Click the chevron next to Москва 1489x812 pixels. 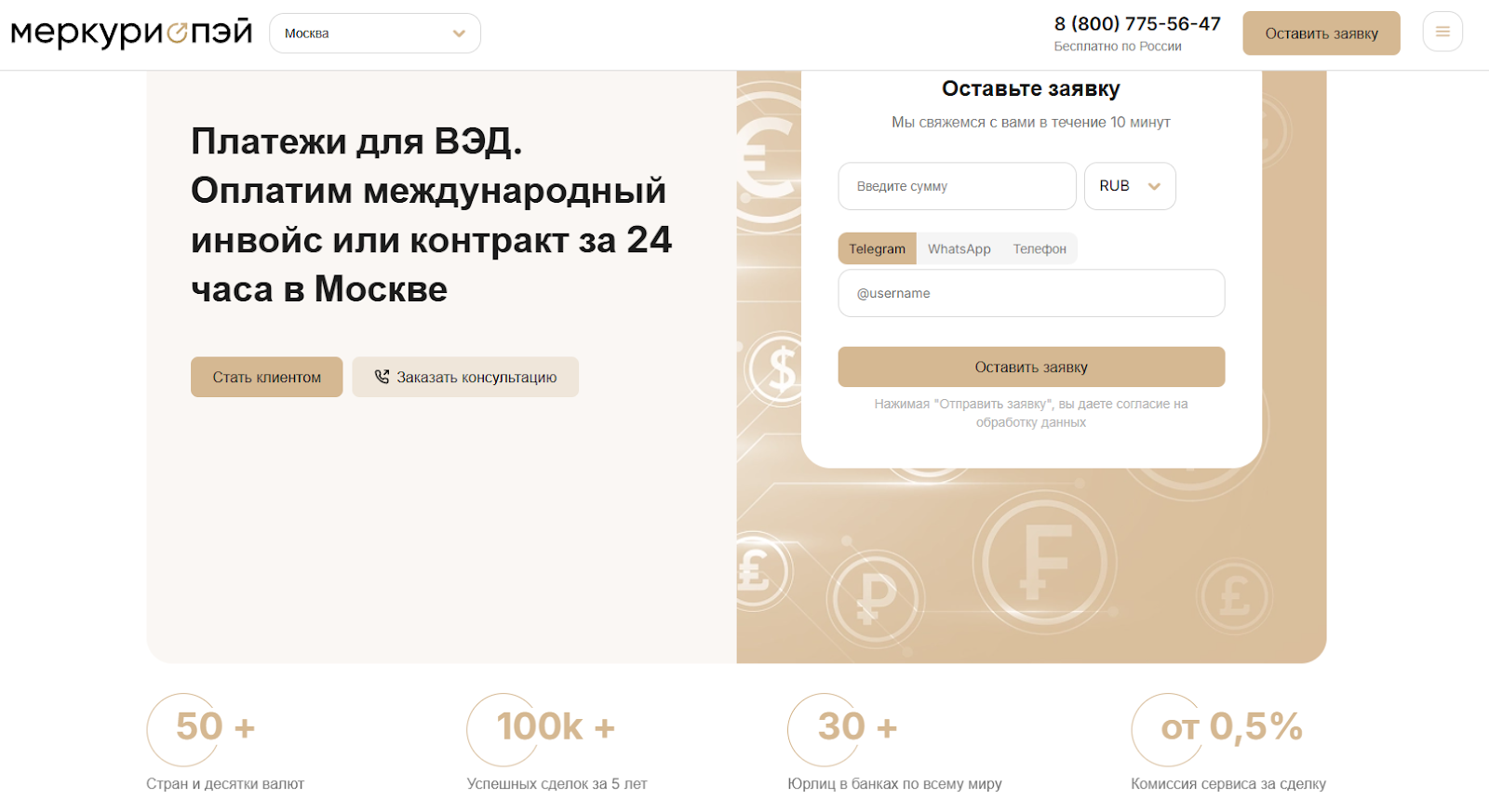tap(457, 33)
